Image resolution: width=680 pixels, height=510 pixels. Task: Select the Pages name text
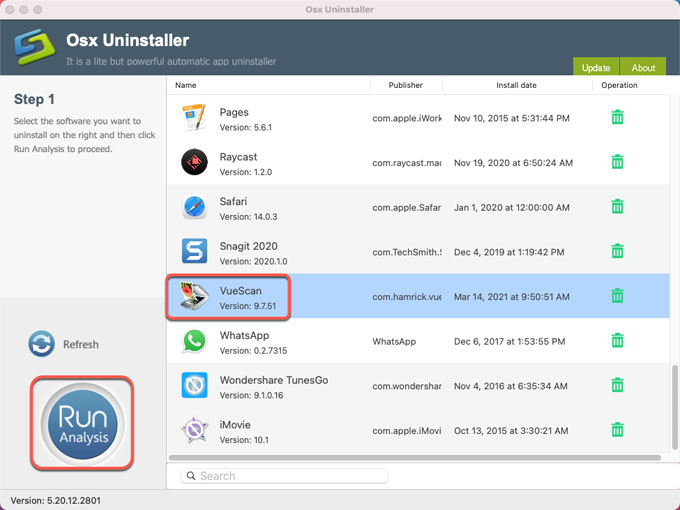[234, 112]
